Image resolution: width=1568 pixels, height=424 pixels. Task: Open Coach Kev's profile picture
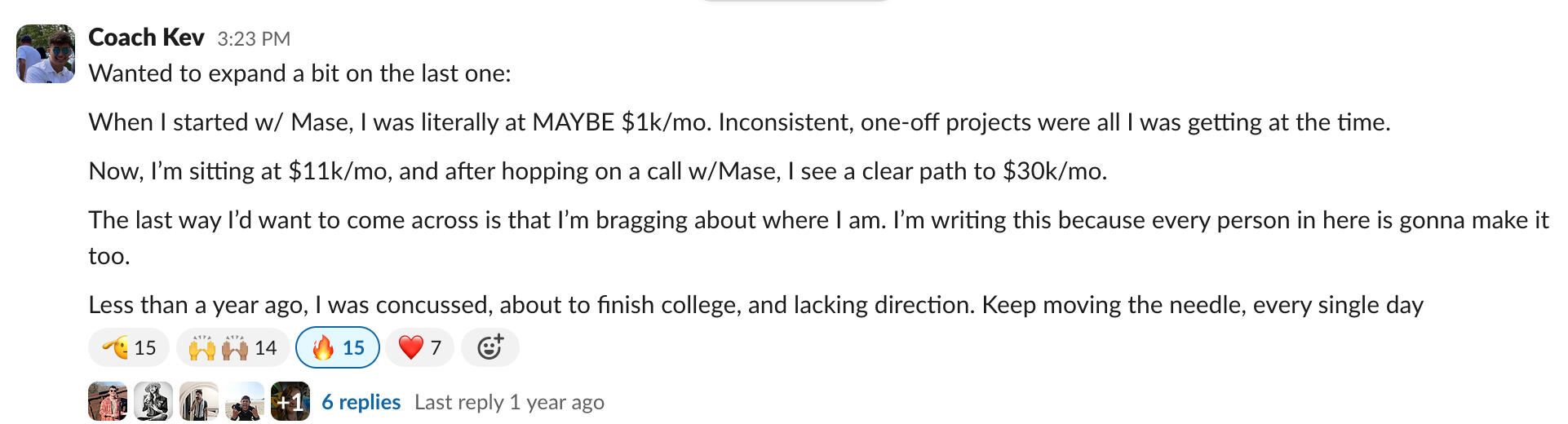pos(46,54)
